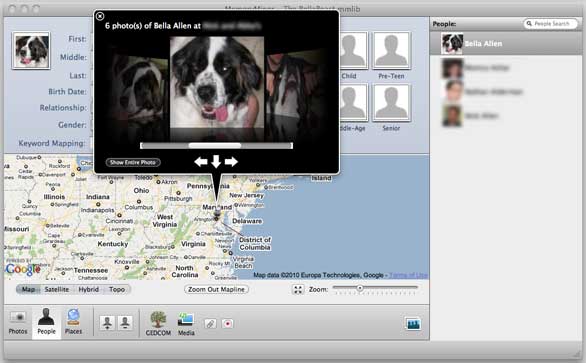Image resolution: width=586 pixels, height=363 pixels.
Task: Select the center dog photo in popup
Action: tap(217, 82)
